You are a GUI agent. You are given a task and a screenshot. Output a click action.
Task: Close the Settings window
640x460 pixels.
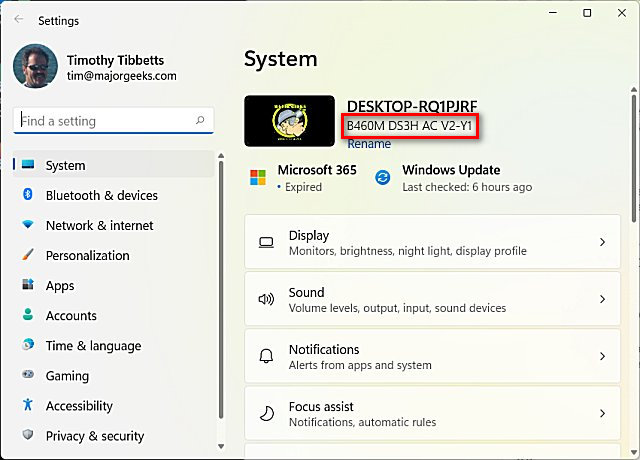[x=622, y=13]
